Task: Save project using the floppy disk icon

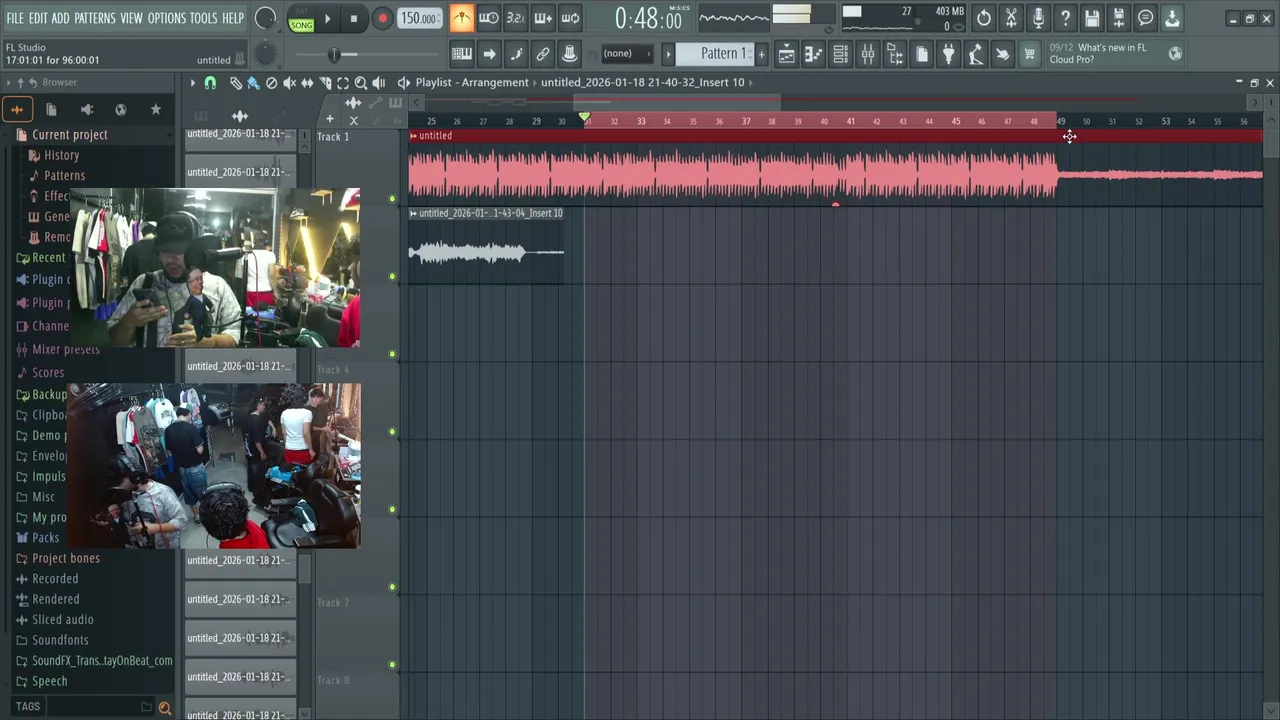Action: [x=1092, y=18]
